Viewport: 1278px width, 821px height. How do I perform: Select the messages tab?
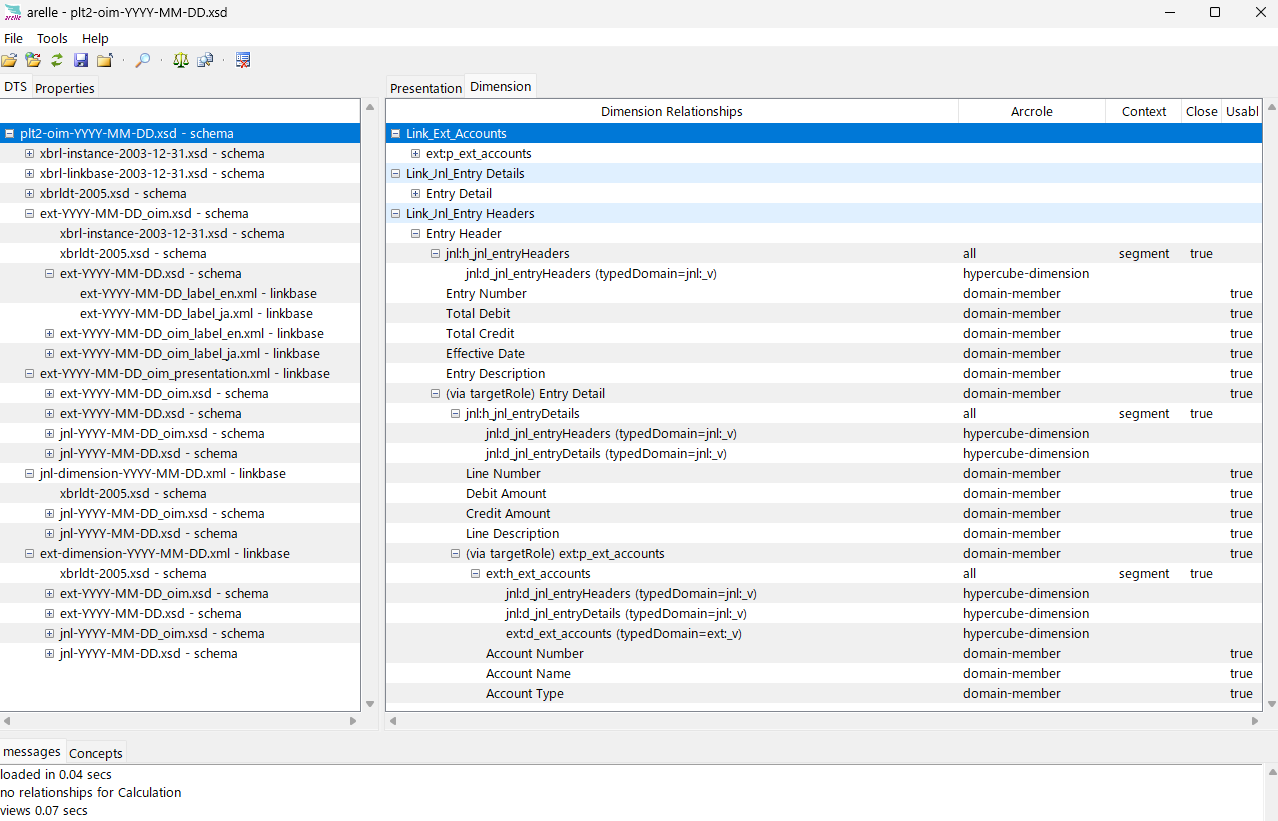pos(32,751)
